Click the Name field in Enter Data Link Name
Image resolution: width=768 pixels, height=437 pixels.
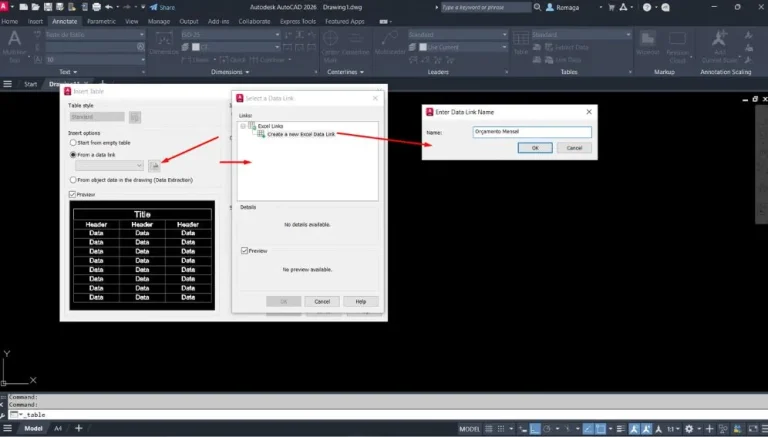532,132
